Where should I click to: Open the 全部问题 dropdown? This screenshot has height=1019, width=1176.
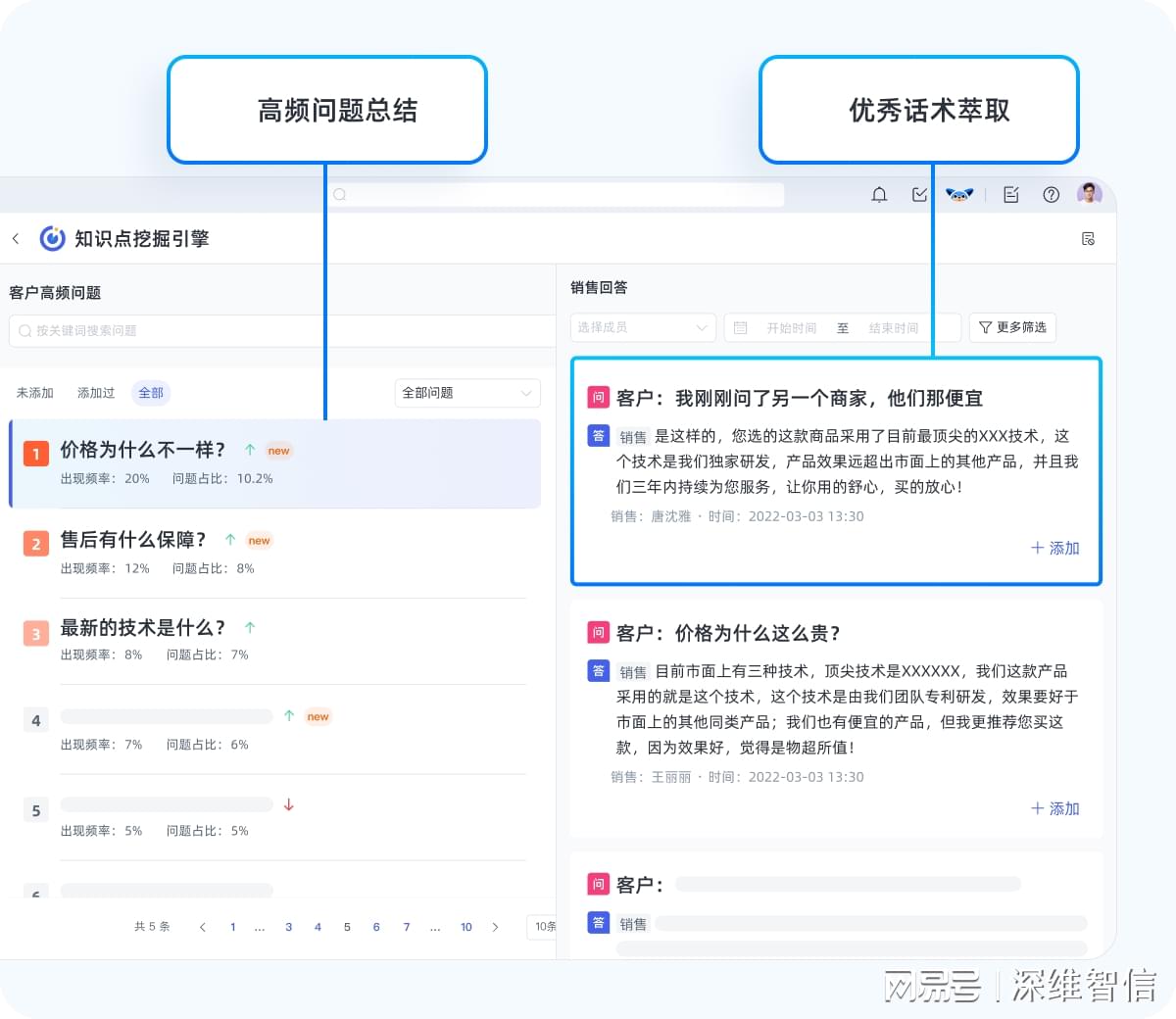pos(466,392)
